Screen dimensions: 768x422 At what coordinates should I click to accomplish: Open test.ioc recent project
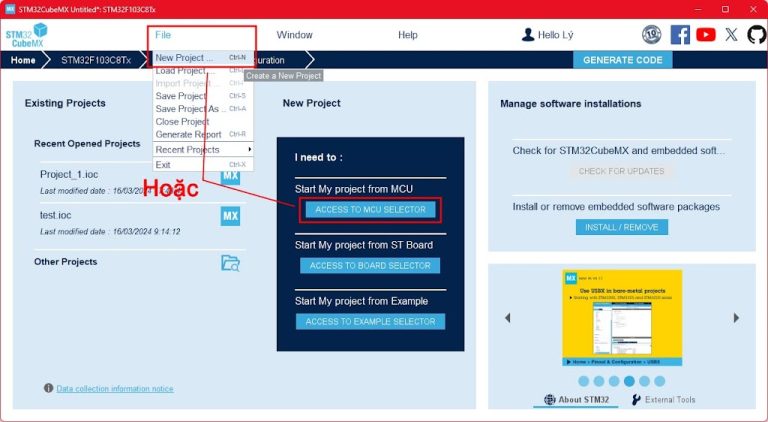point(55,215)
